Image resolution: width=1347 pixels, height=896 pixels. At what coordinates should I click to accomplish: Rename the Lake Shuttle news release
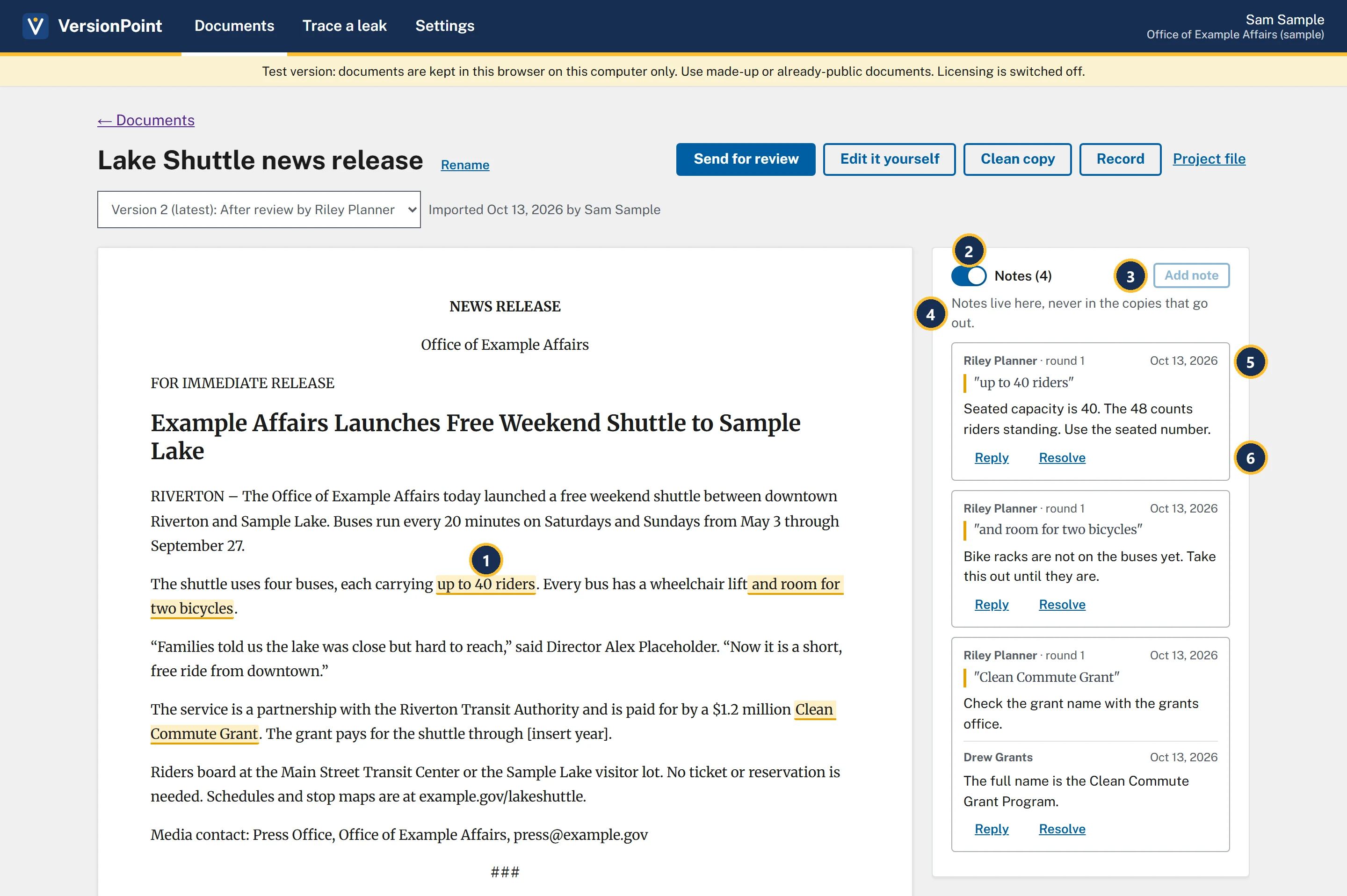coord(464,165)
